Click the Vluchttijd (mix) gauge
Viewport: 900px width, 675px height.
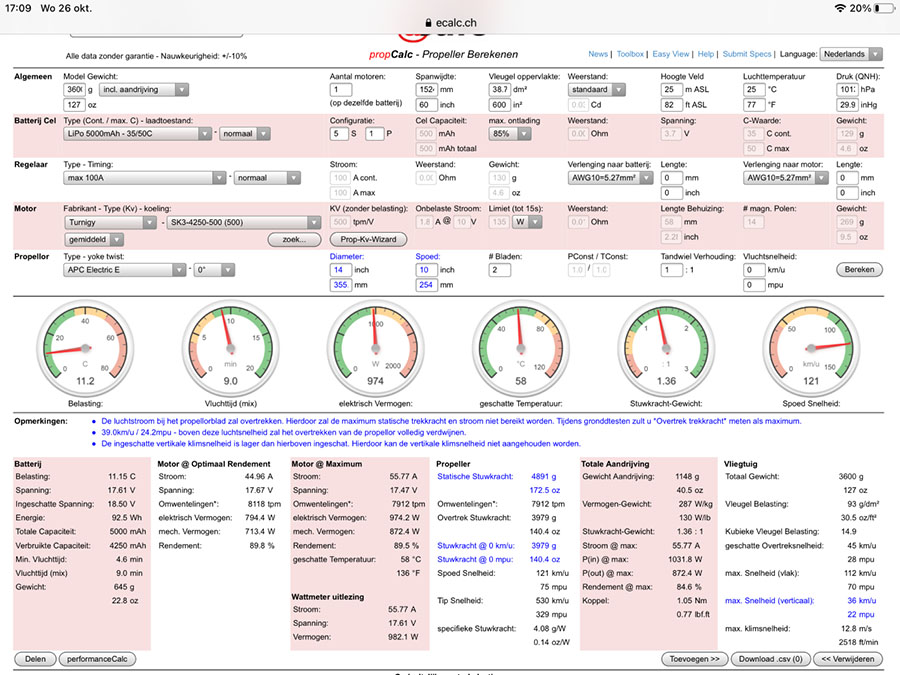[230, 348]
